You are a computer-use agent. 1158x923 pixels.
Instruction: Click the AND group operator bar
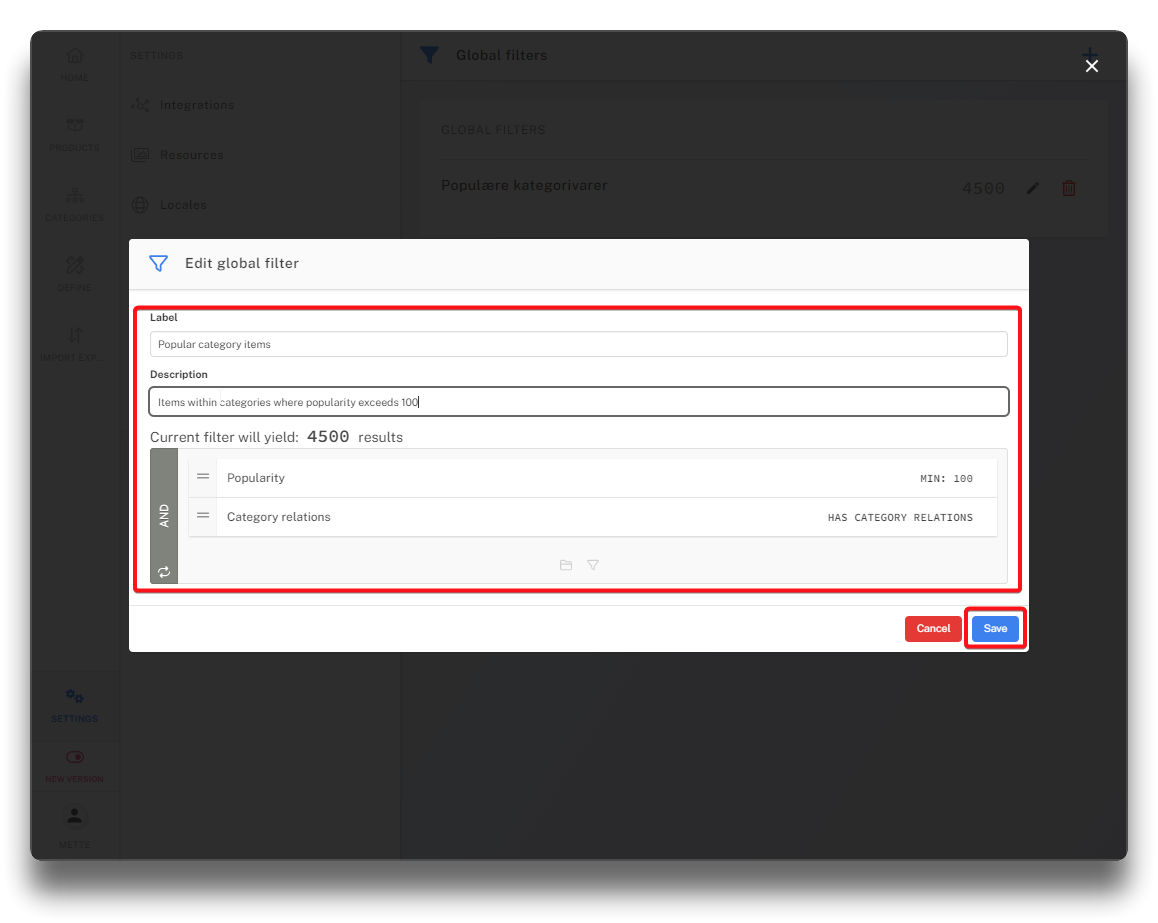pos(164,515)
